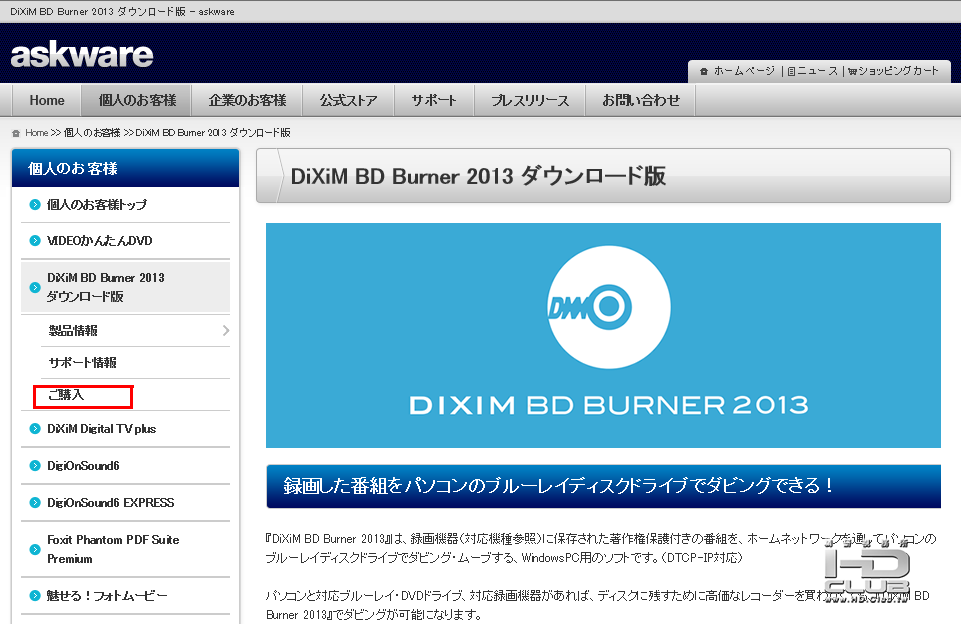Expand the 製品情報 chevron arrow

[x=226, y=330]
